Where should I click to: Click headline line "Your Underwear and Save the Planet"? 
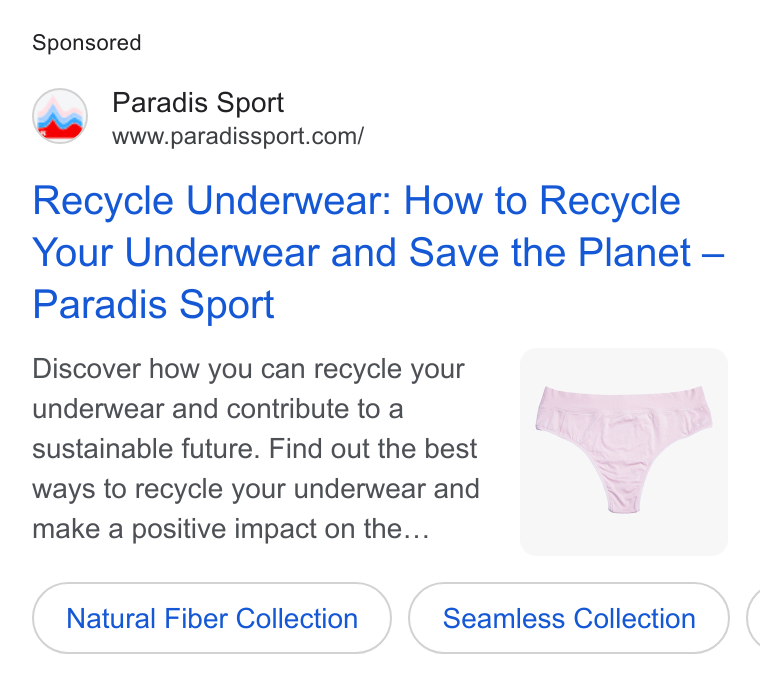[x=361, y=253]
